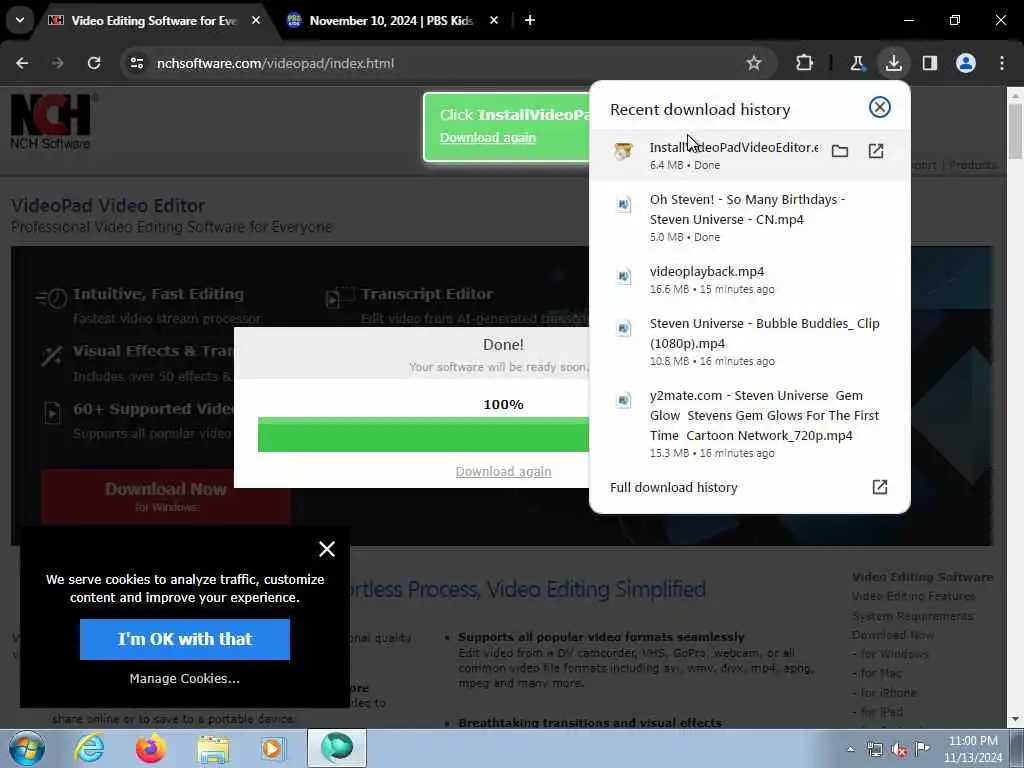Go forward using the arrow button
This screenshot has height=768, width=1024.
[x=58, y=63]
